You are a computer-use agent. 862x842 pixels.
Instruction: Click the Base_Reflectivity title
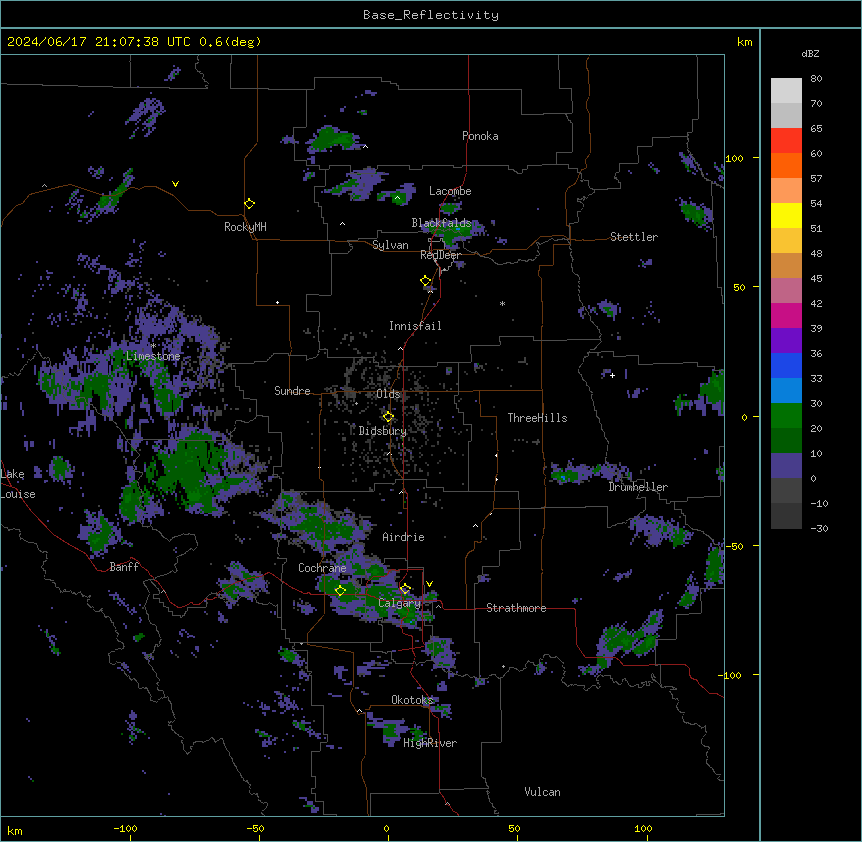pyautogui.click(x=431, y=15)
